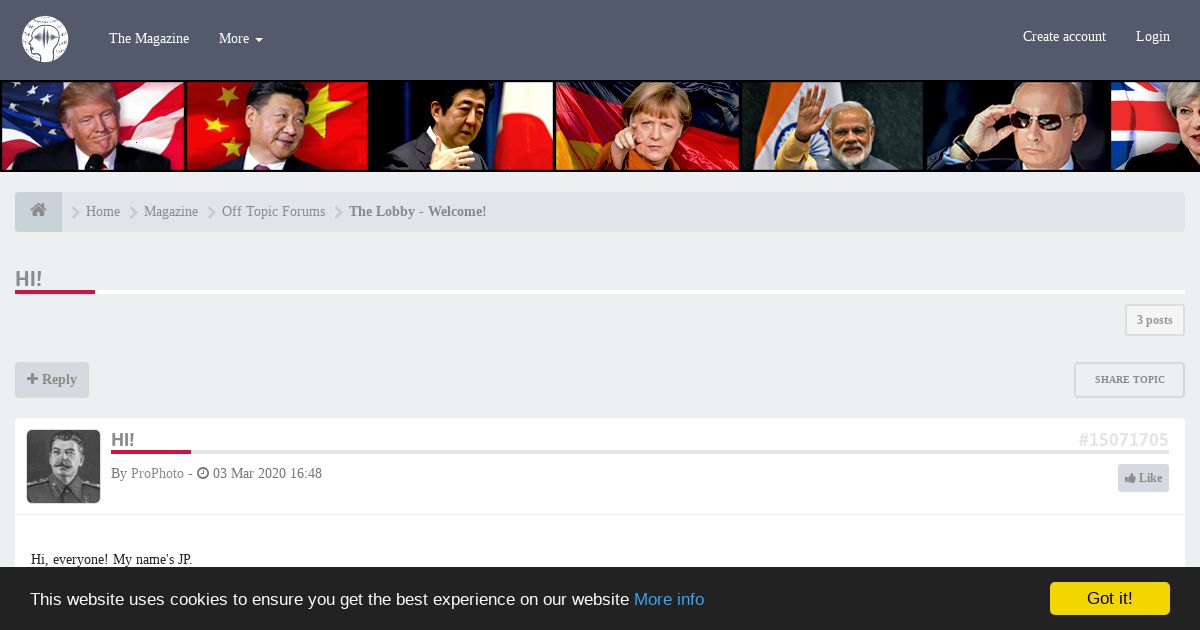Open The Lobby - Welcome! breadcrumb
The image size is (1200, 630).
(418, 212)
